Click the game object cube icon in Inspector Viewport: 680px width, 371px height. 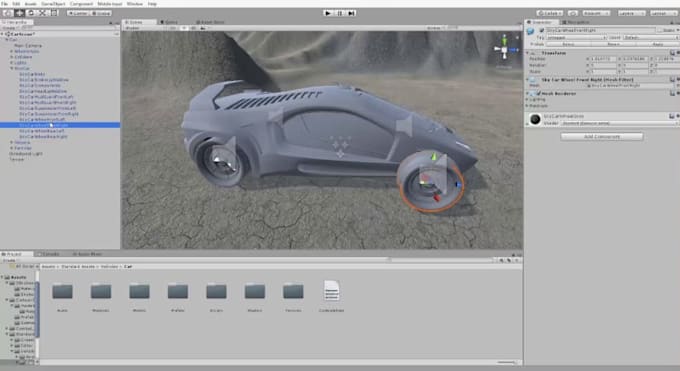(530, 31)
